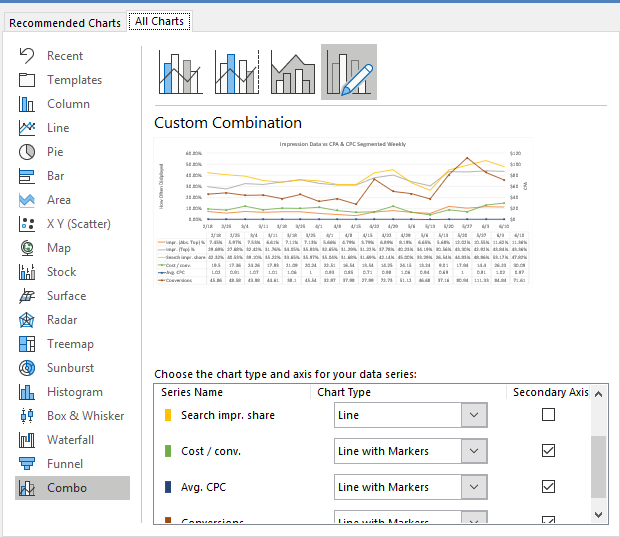Enable secondary axis for Search impr. share
Screen dimensions: 620x537
pos(548,415)
